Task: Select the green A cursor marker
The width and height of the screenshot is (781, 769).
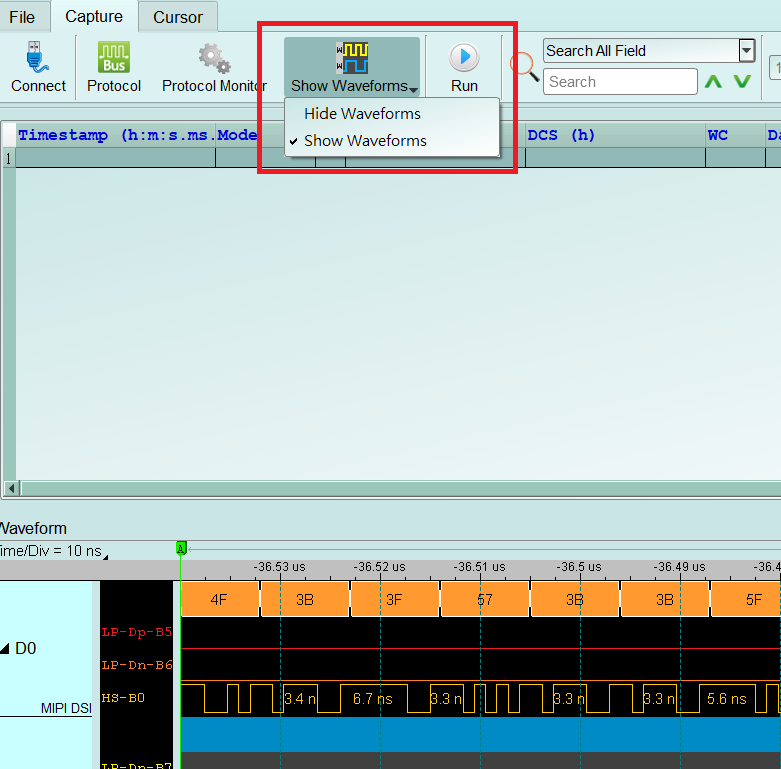Action: coord(181,548)
